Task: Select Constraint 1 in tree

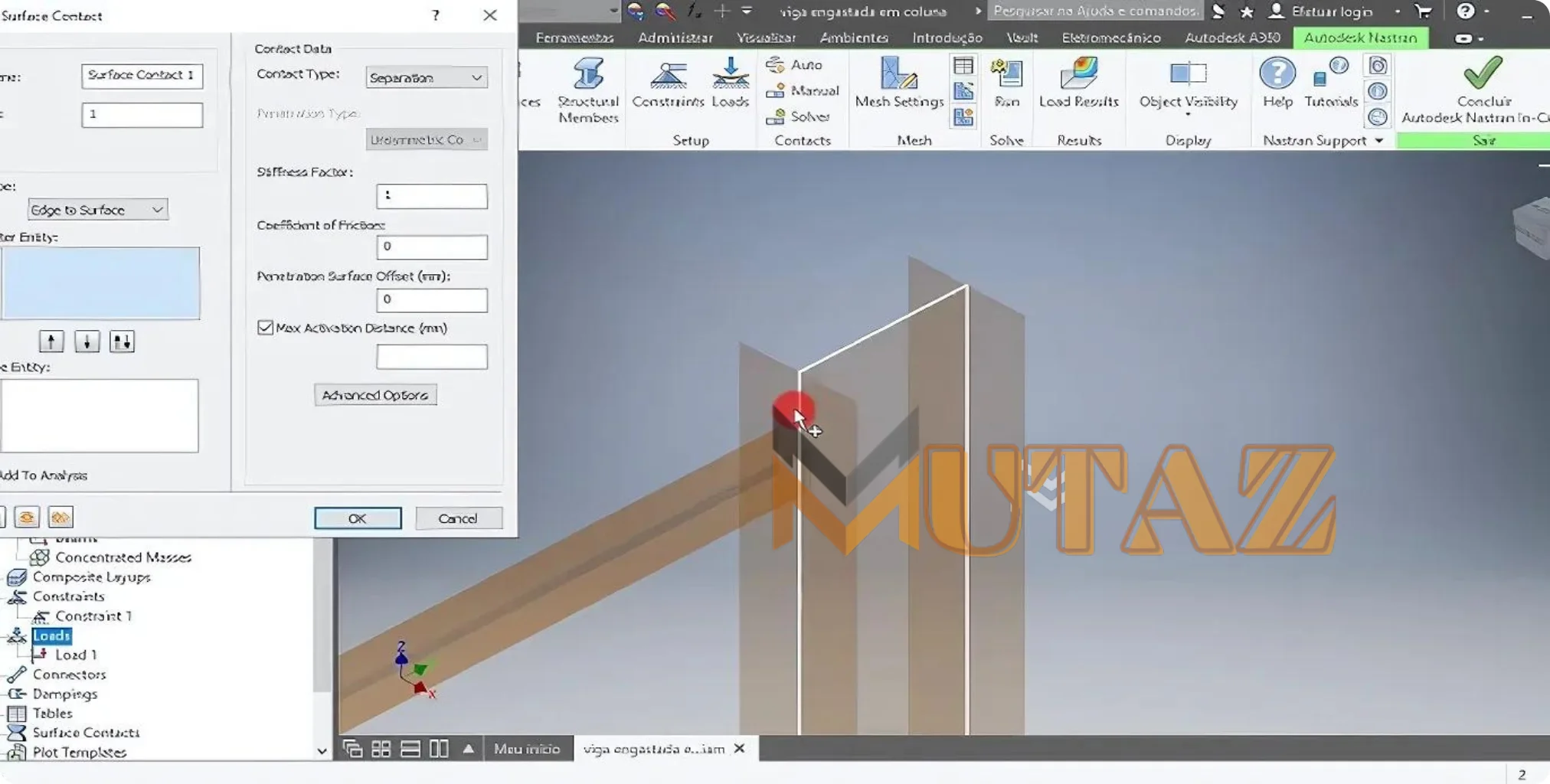Action: point(93,616)
